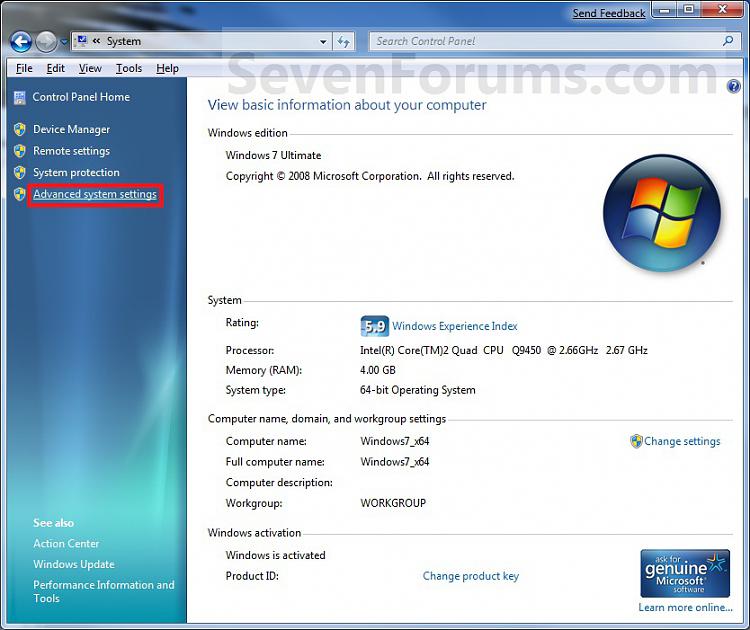Click the Back navigation arrow button
750x630 pixels.
(21, 42)
